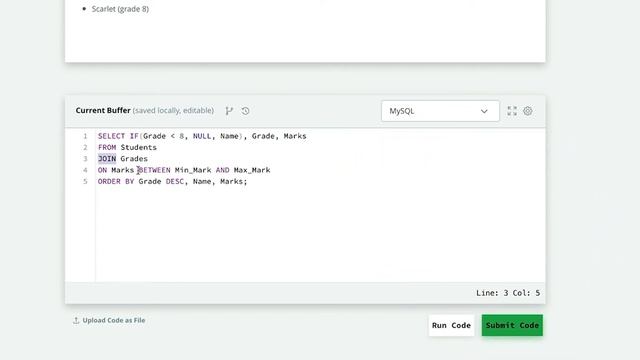Click the AND keyword on line 4
Screen dimensions: 640x360
222,170
